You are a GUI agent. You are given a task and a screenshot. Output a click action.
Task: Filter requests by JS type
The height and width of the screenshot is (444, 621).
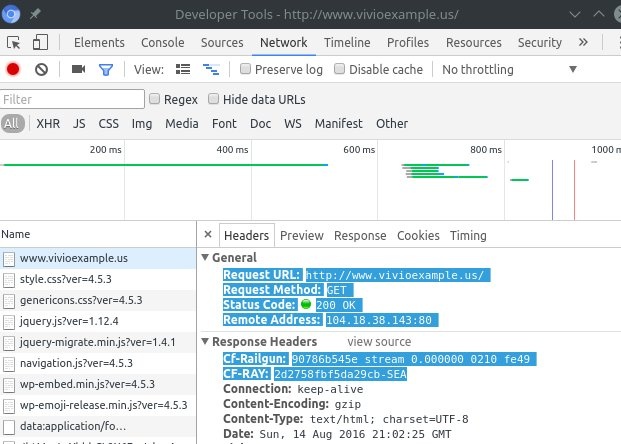(x=79, y=124)
